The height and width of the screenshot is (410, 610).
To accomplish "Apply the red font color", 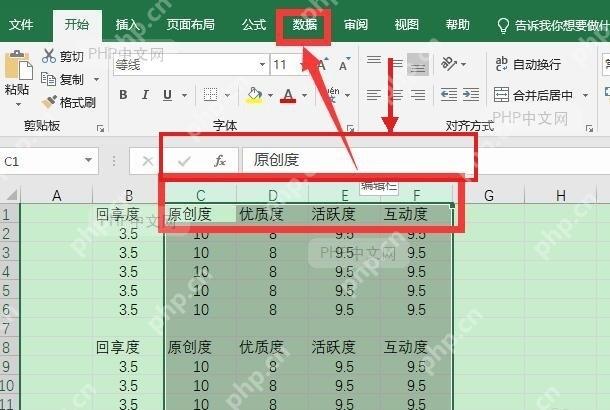I will pos(288,95).
